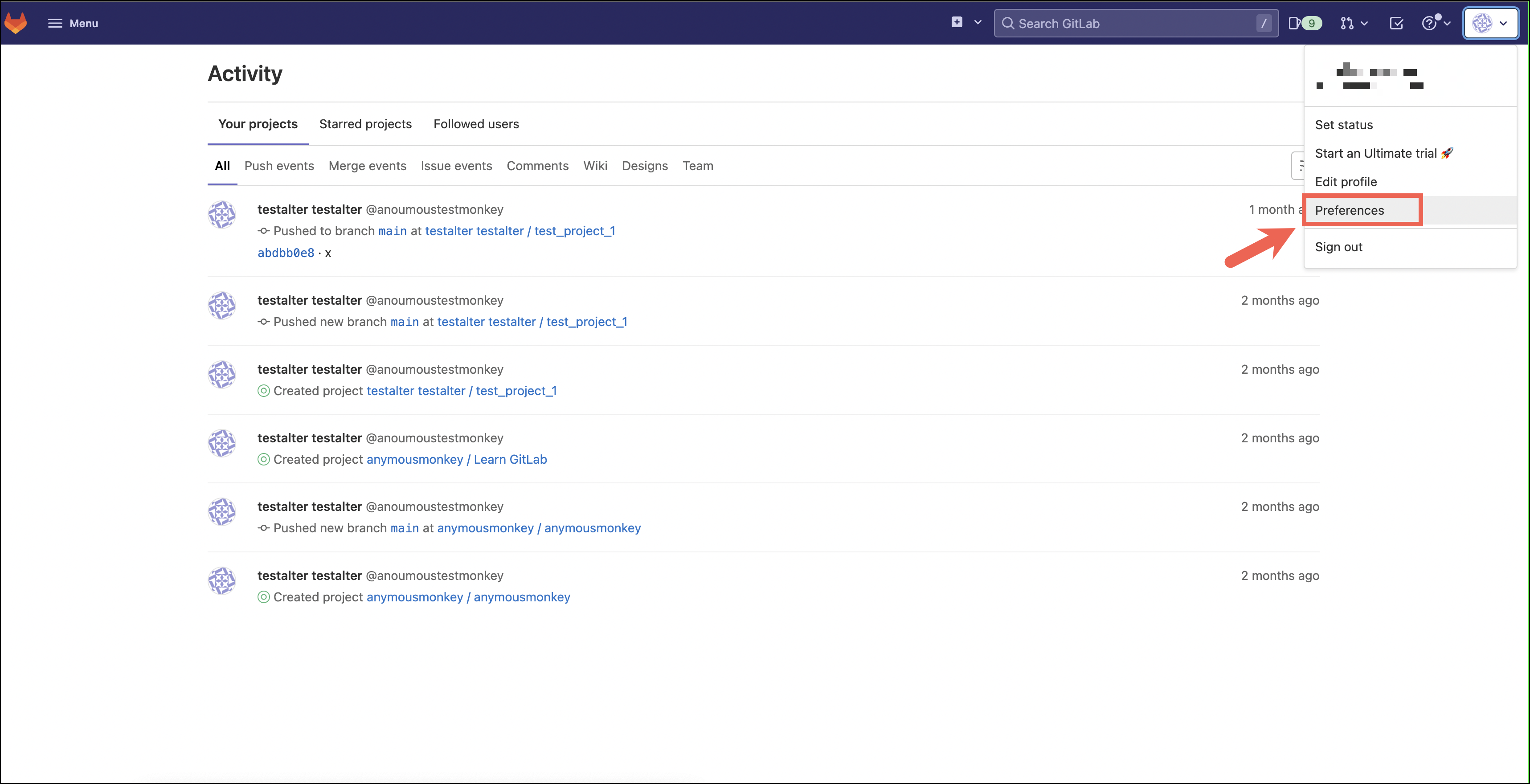Screen dimensions: 1530x784
Task: Open the hamburger Menu icon
Action: pyautogui.click(x=55, y=23)
